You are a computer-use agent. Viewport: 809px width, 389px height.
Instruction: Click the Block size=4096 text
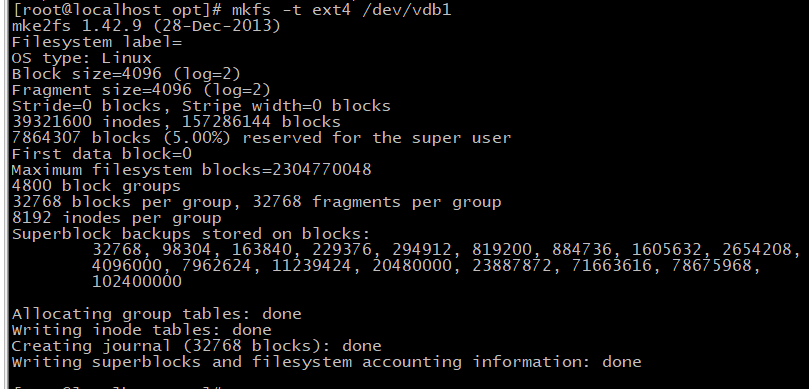click(86, 73)
